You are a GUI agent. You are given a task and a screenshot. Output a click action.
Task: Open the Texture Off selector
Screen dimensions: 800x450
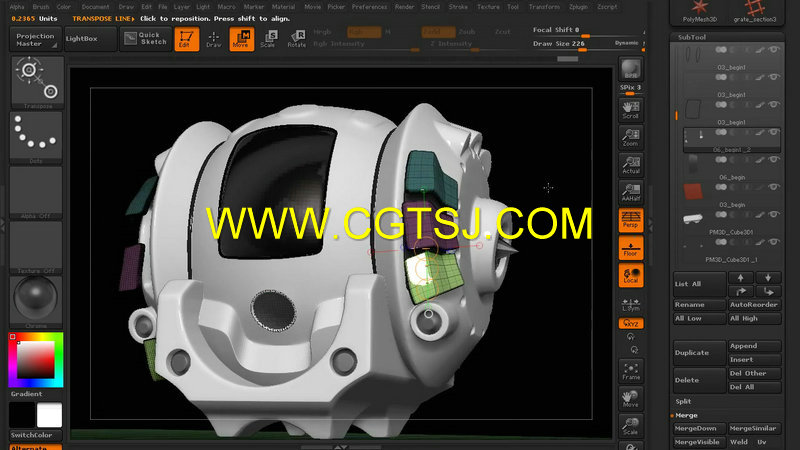tap(36, 247)
